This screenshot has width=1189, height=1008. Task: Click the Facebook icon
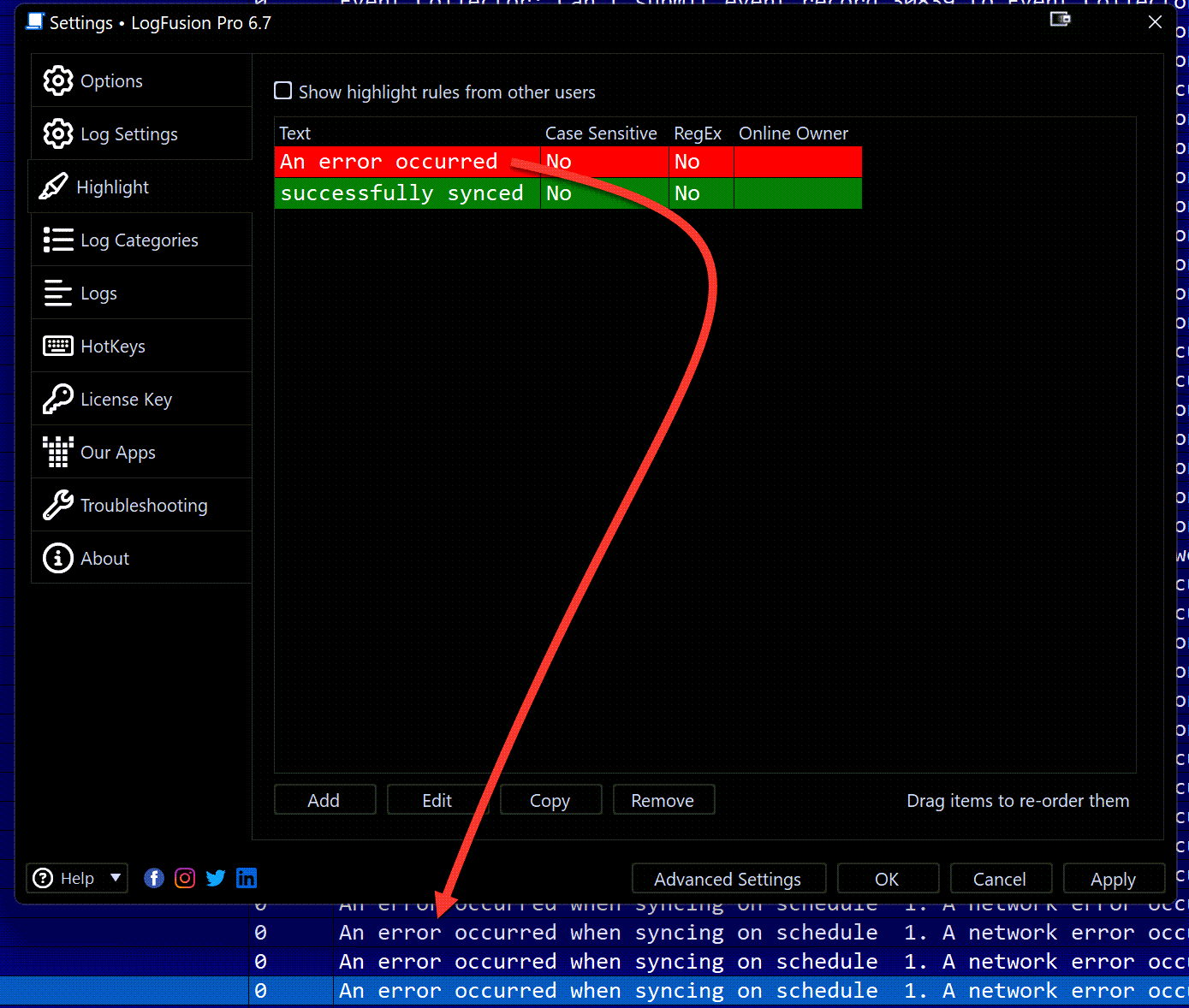(x=154, y=879)
